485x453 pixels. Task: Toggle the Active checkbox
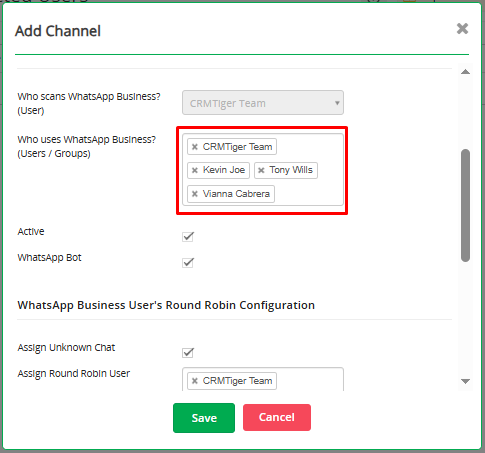click(x=188, y=237)
